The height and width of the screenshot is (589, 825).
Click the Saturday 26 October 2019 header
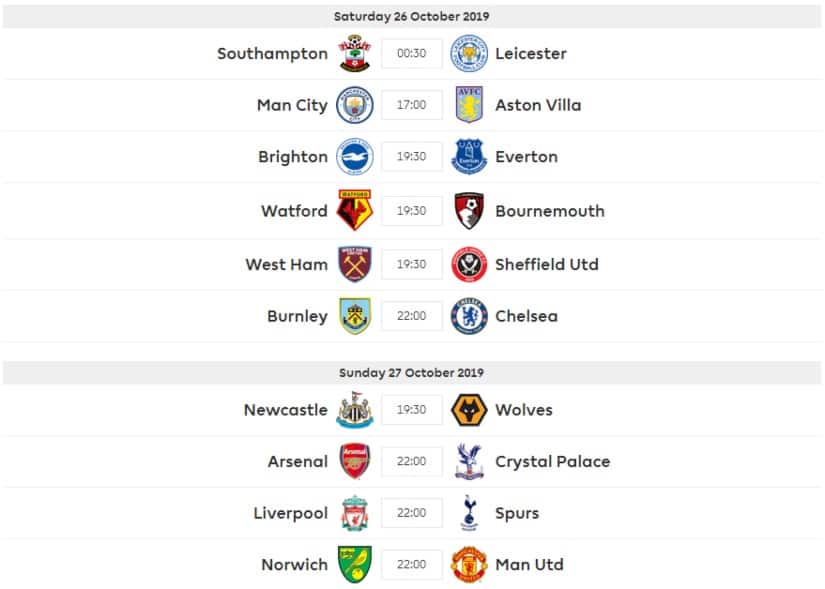click(x=412, y=16)
